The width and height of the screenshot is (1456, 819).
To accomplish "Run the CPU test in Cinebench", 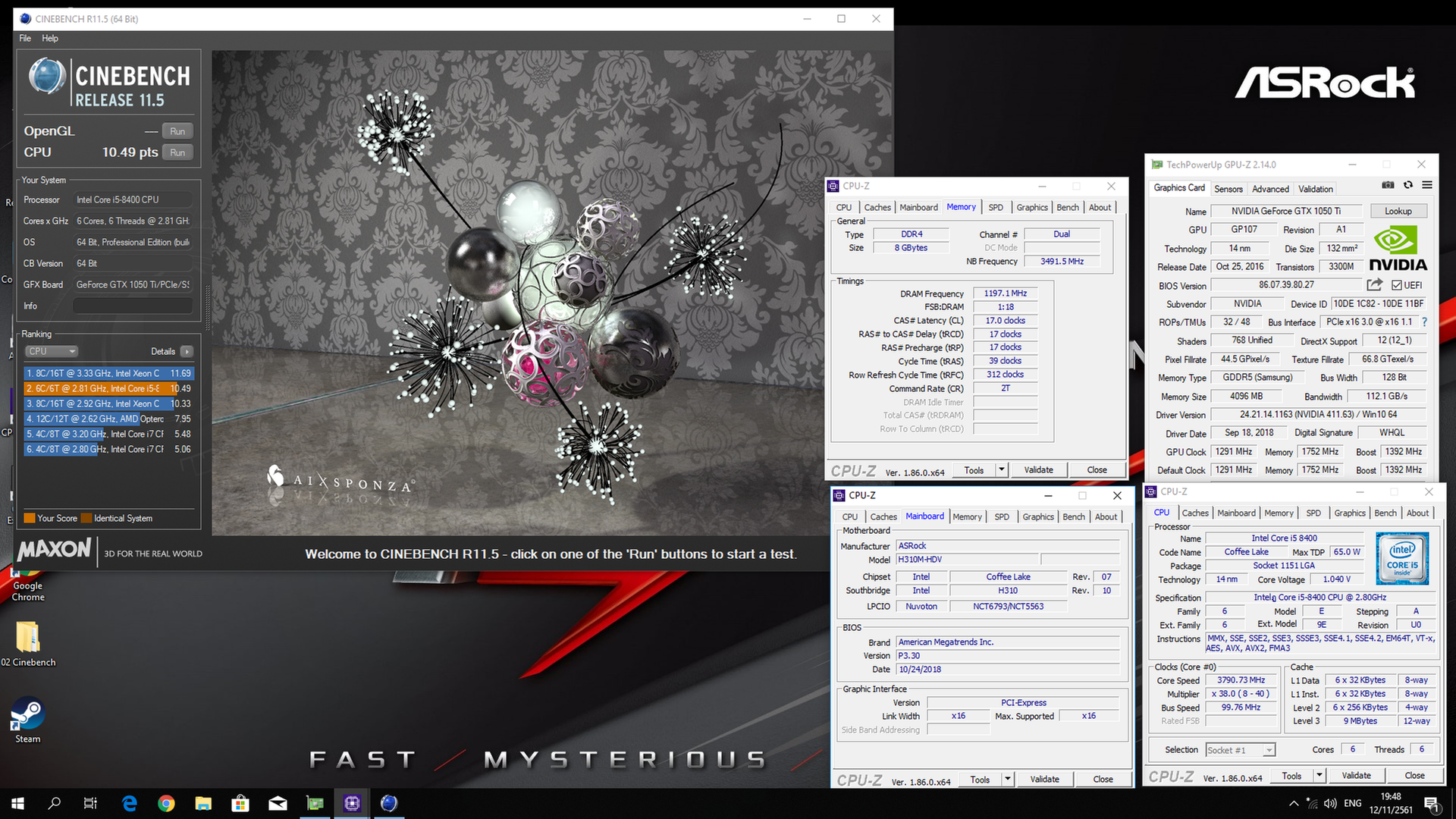I will click(x=177, y=152).
